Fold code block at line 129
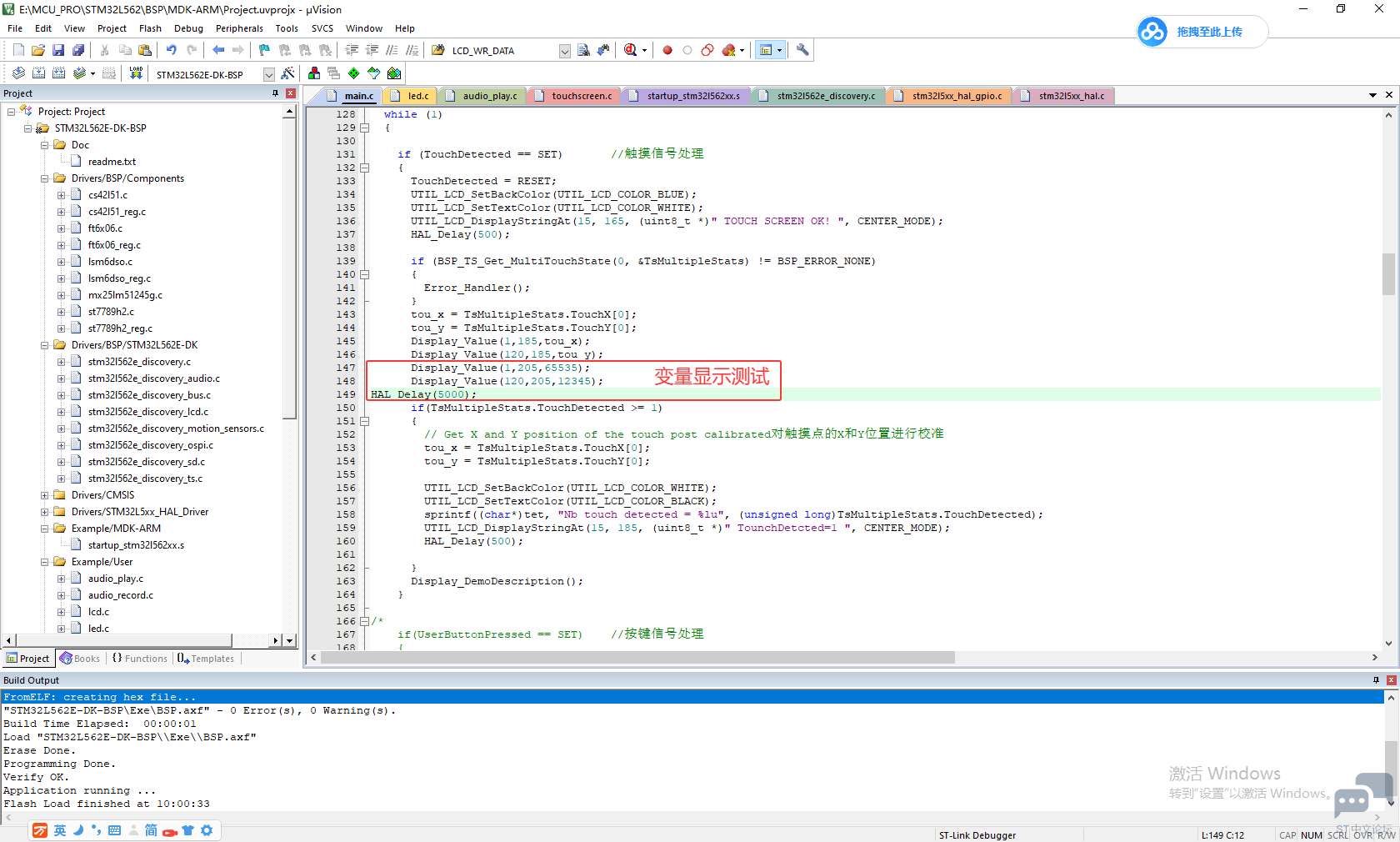The image size is (1400, 842). pos(364,128)
